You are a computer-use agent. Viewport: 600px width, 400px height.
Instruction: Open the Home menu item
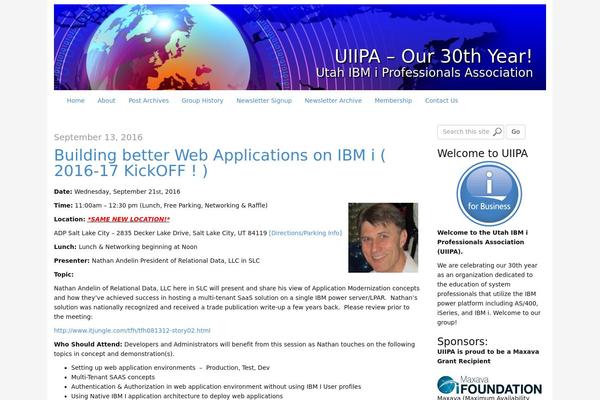coord(75,100)
